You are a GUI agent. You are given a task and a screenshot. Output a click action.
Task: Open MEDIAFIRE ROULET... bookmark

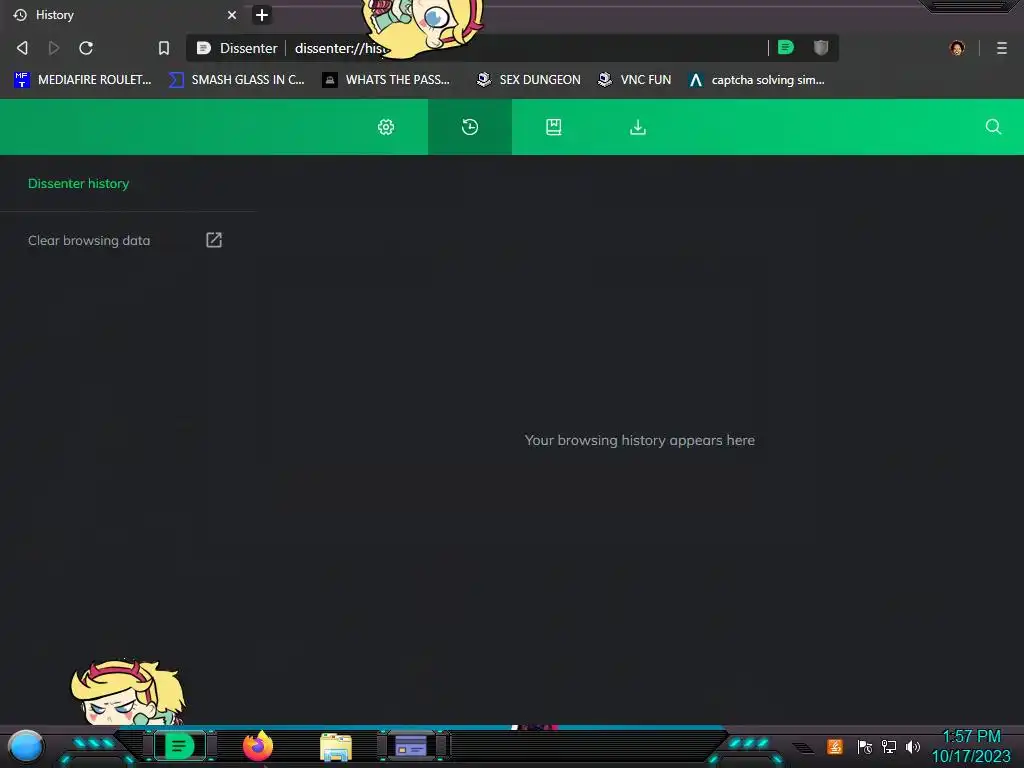[x=82, y=80]
